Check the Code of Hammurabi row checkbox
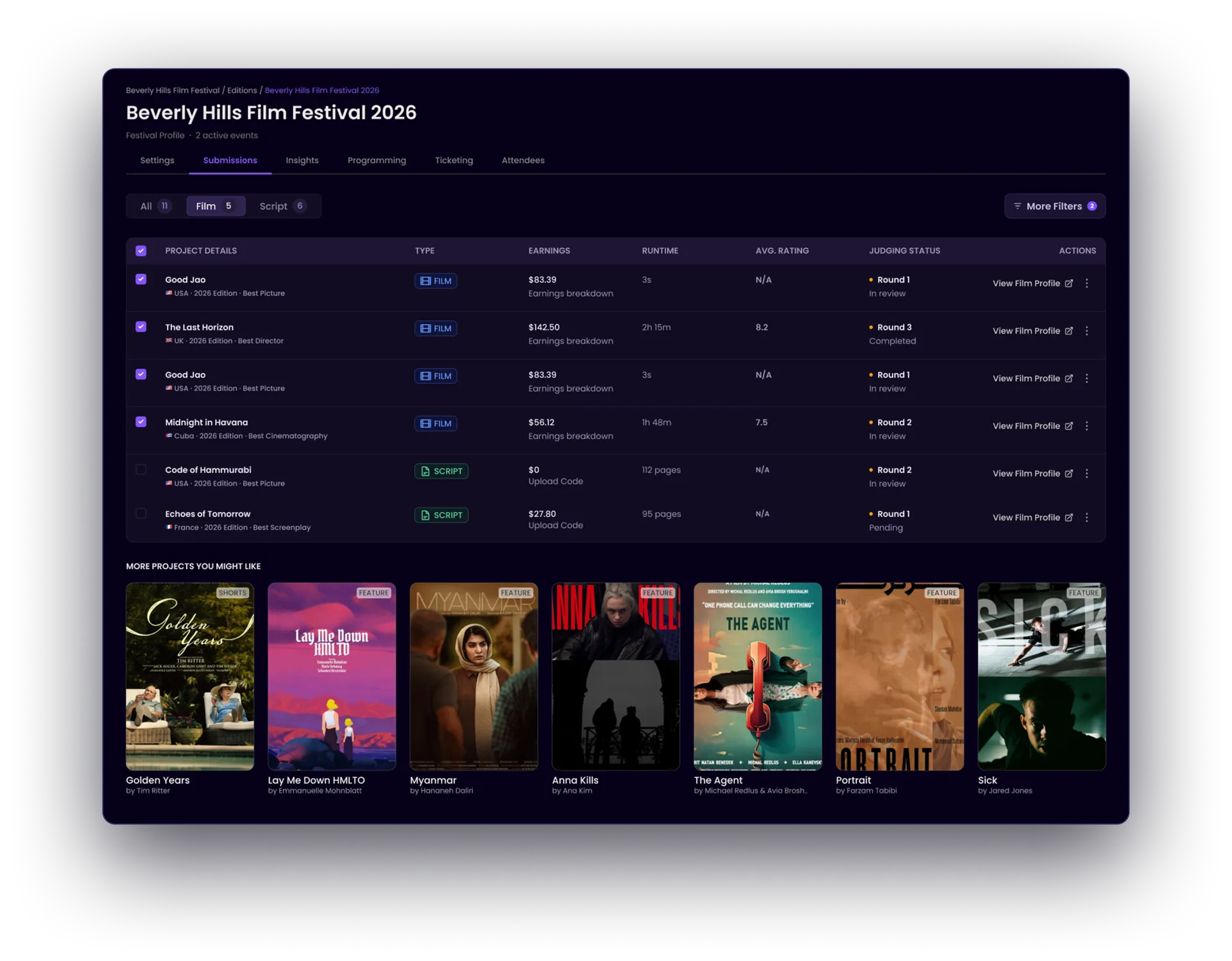Screen dimensions: 1232x961 141,470
